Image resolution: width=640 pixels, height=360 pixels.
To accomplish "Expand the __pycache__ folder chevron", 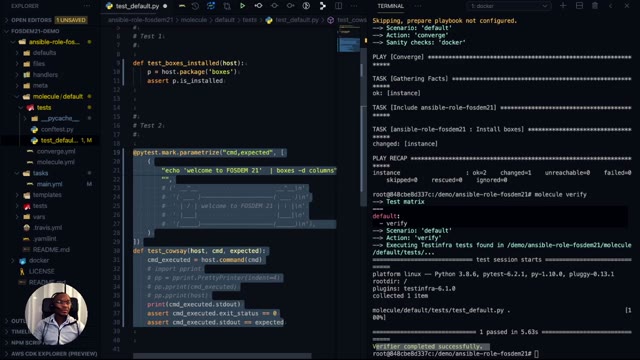I will click(x=25, y=118).
